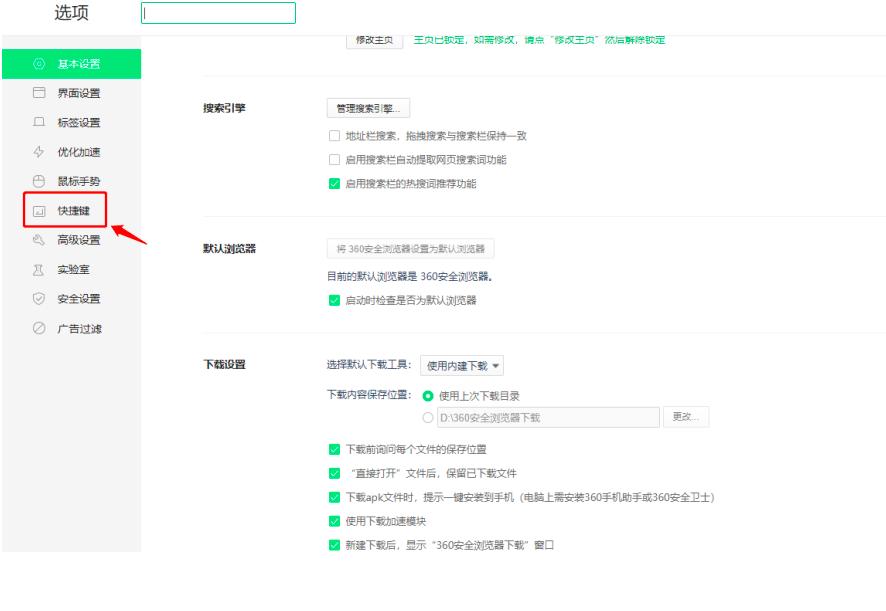The height and width of the screenshot is (611, 886).
Task: Open the 实验室 page
Action: pos(72,270)
